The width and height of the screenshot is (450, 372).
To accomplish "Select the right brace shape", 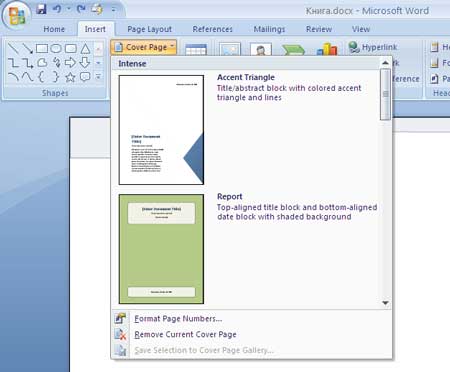I will pos(56,77).
